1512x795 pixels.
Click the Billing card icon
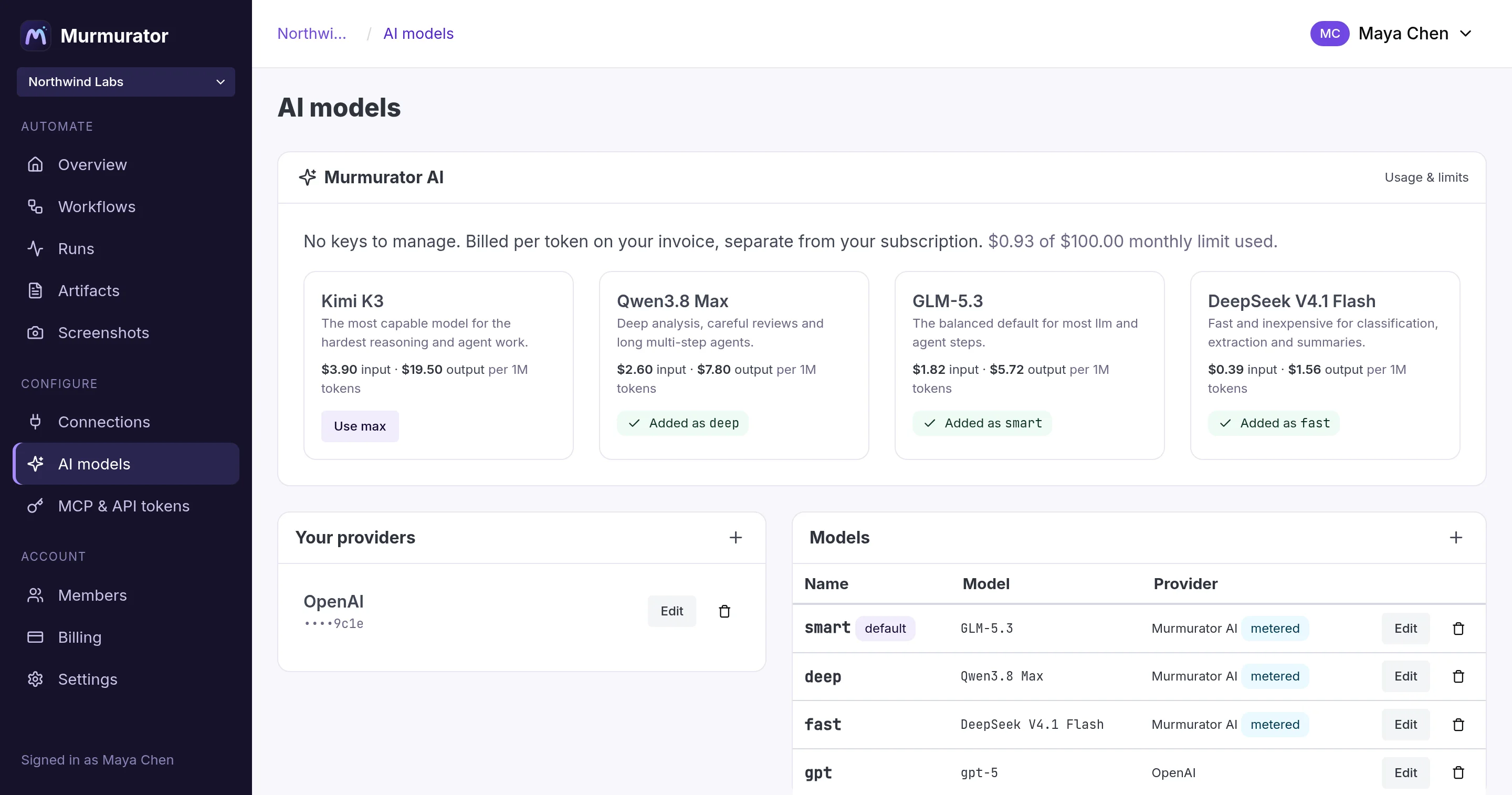pyautogui.click(x=35, y=637)
